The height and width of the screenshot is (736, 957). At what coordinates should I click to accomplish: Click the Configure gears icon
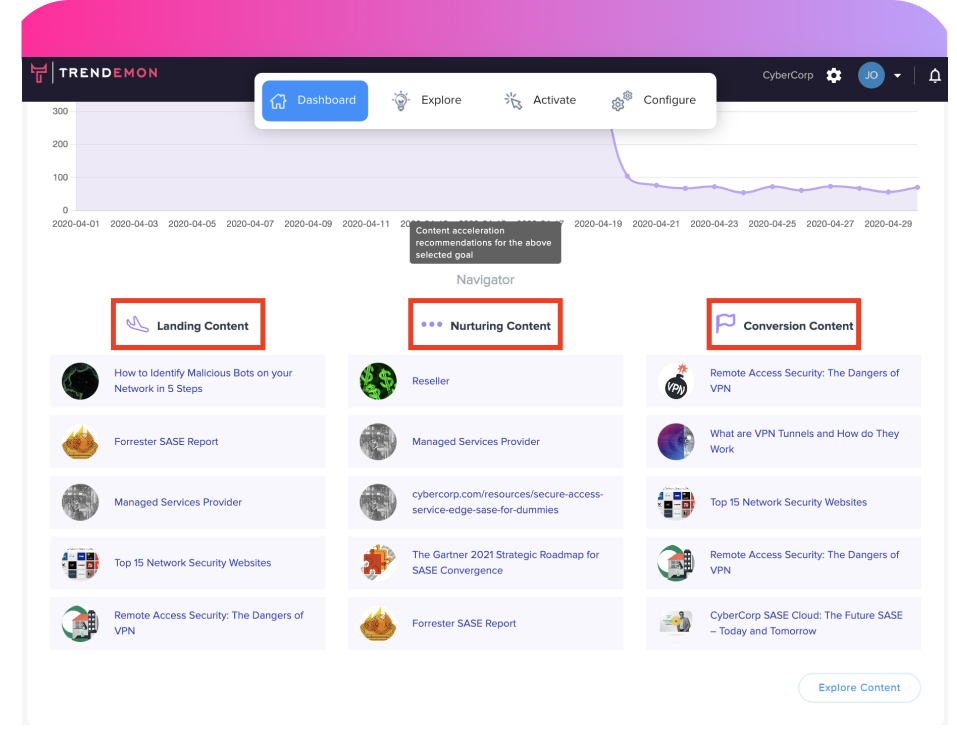point(621,101)
